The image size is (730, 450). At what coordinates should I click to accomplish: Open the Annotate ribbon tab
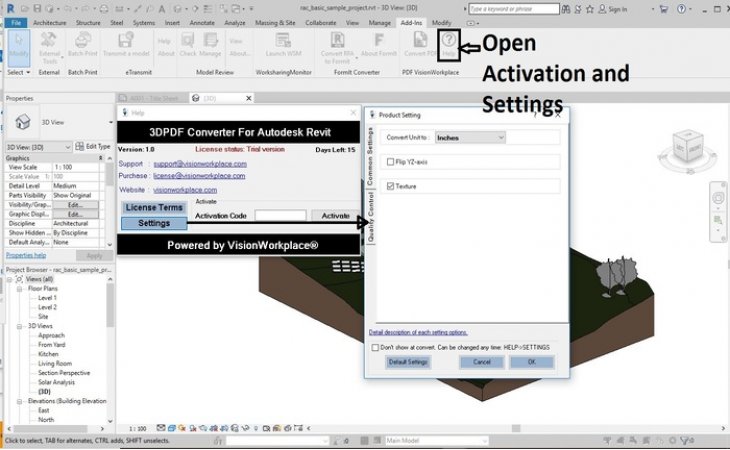coord(202,23)
